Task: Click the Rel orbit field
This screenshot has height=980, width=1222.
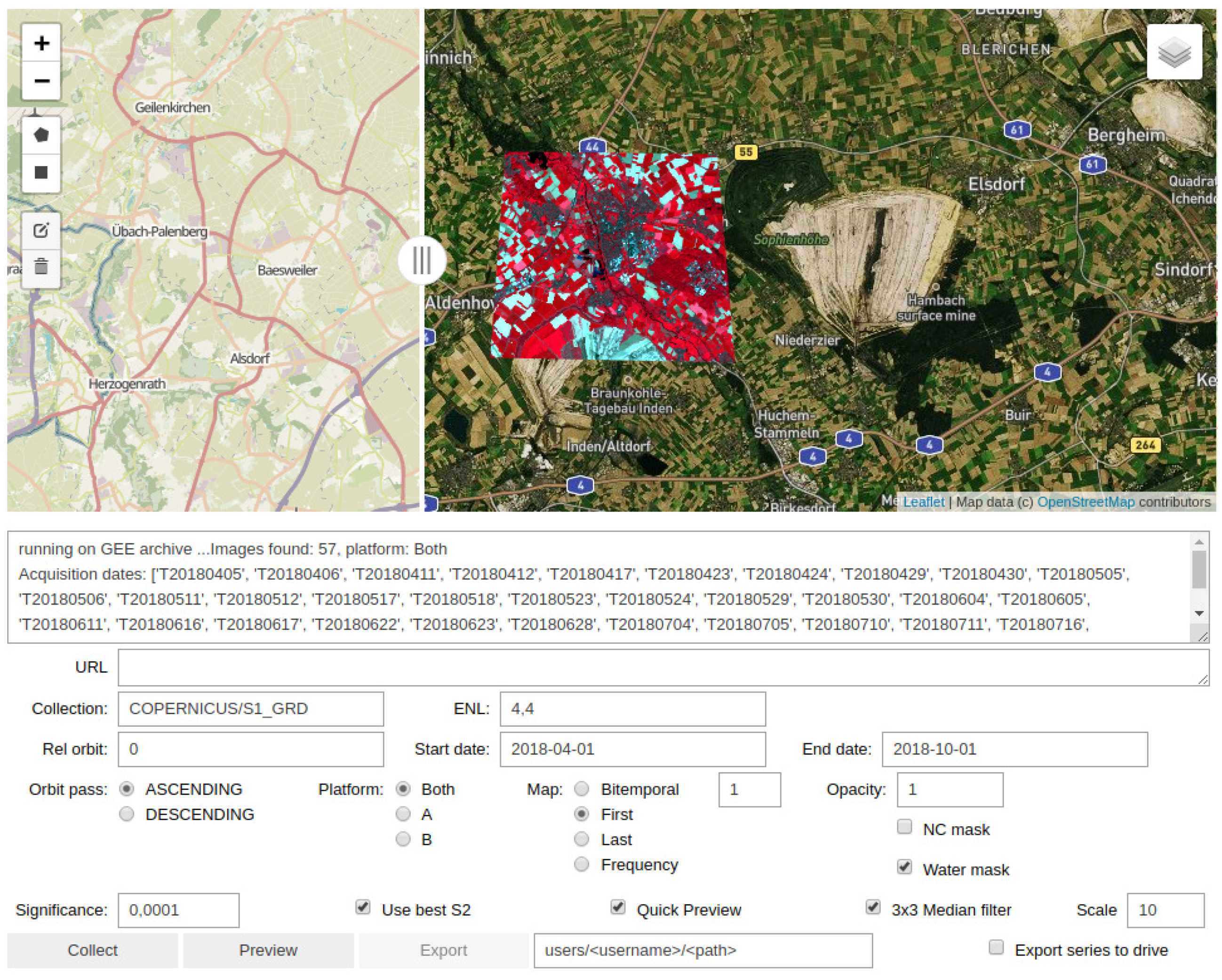Action: [250, 749]
